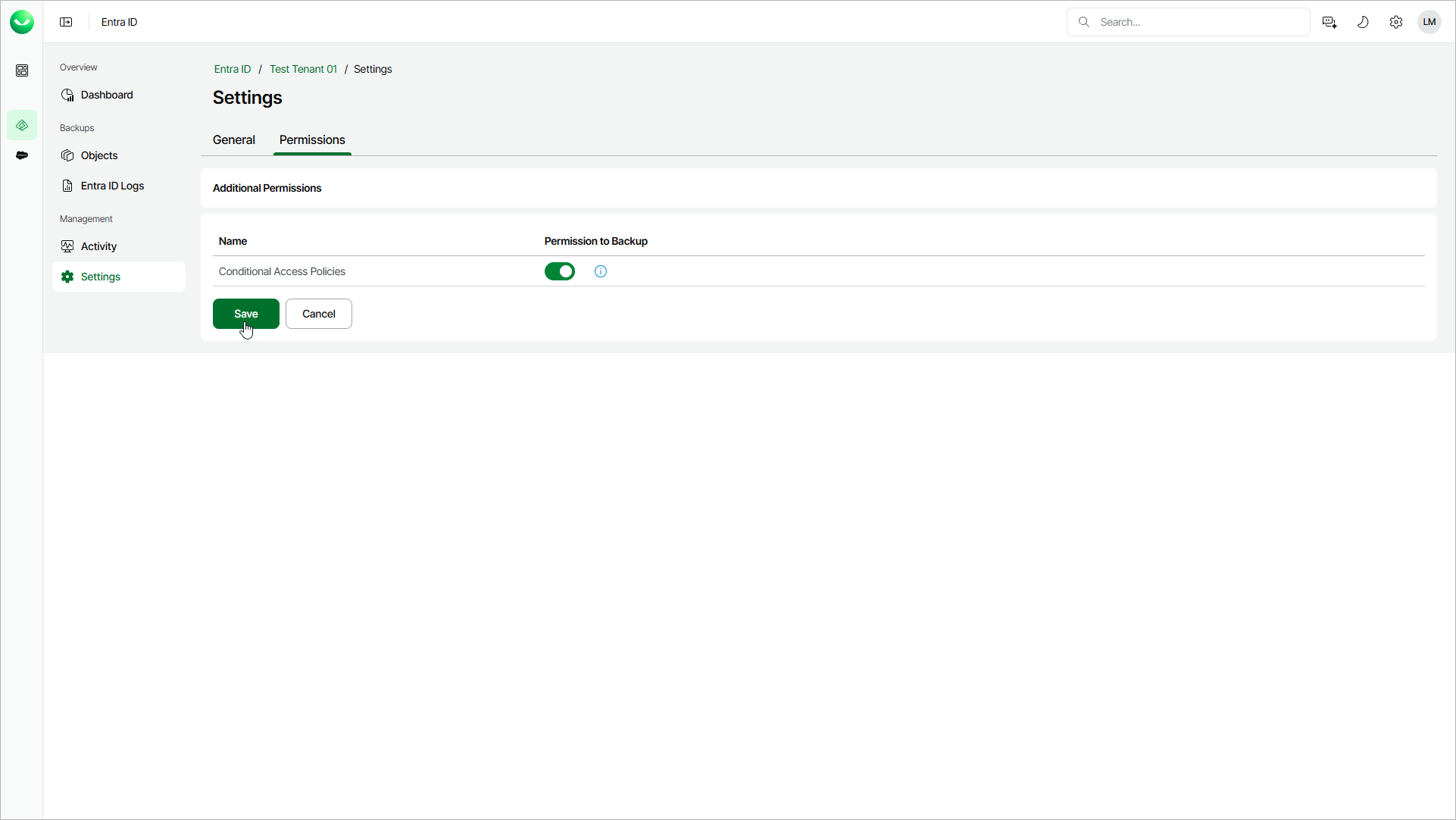
Task: Disable Conditional Access Policies backup toggle
Action: (x=560, y=271)
